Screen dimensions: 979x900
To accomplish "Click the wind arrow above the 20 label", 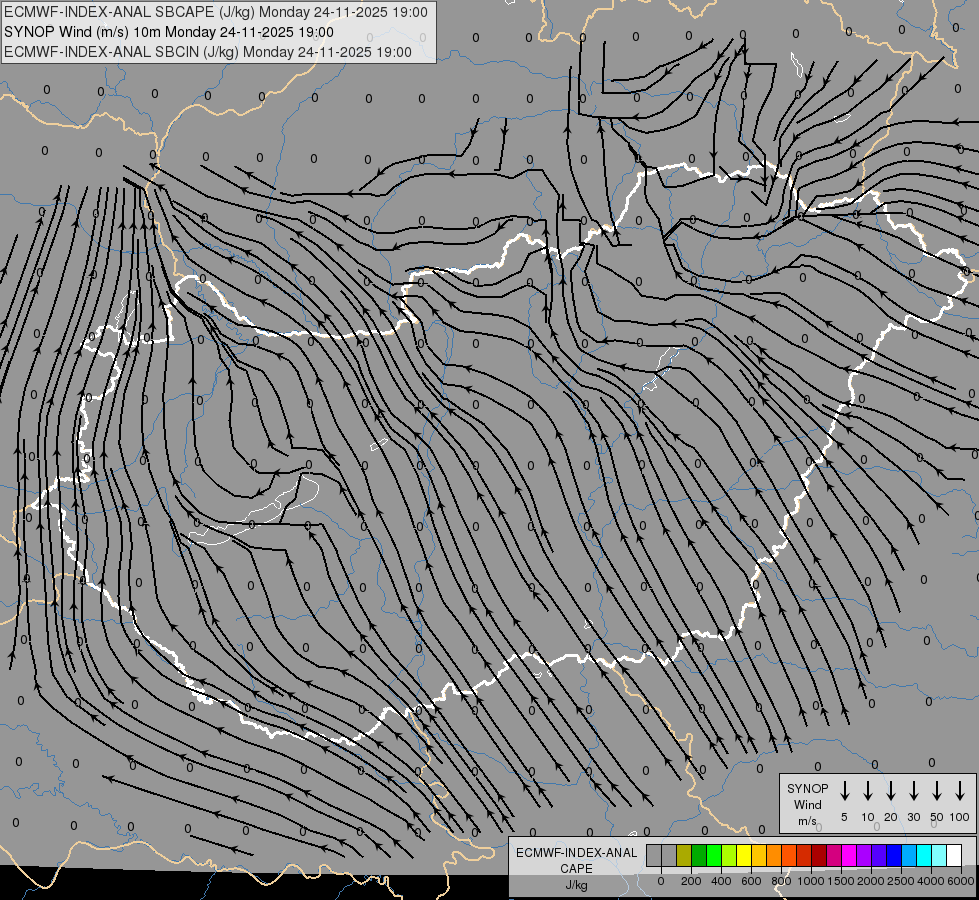I will click(x=890, y=790).
